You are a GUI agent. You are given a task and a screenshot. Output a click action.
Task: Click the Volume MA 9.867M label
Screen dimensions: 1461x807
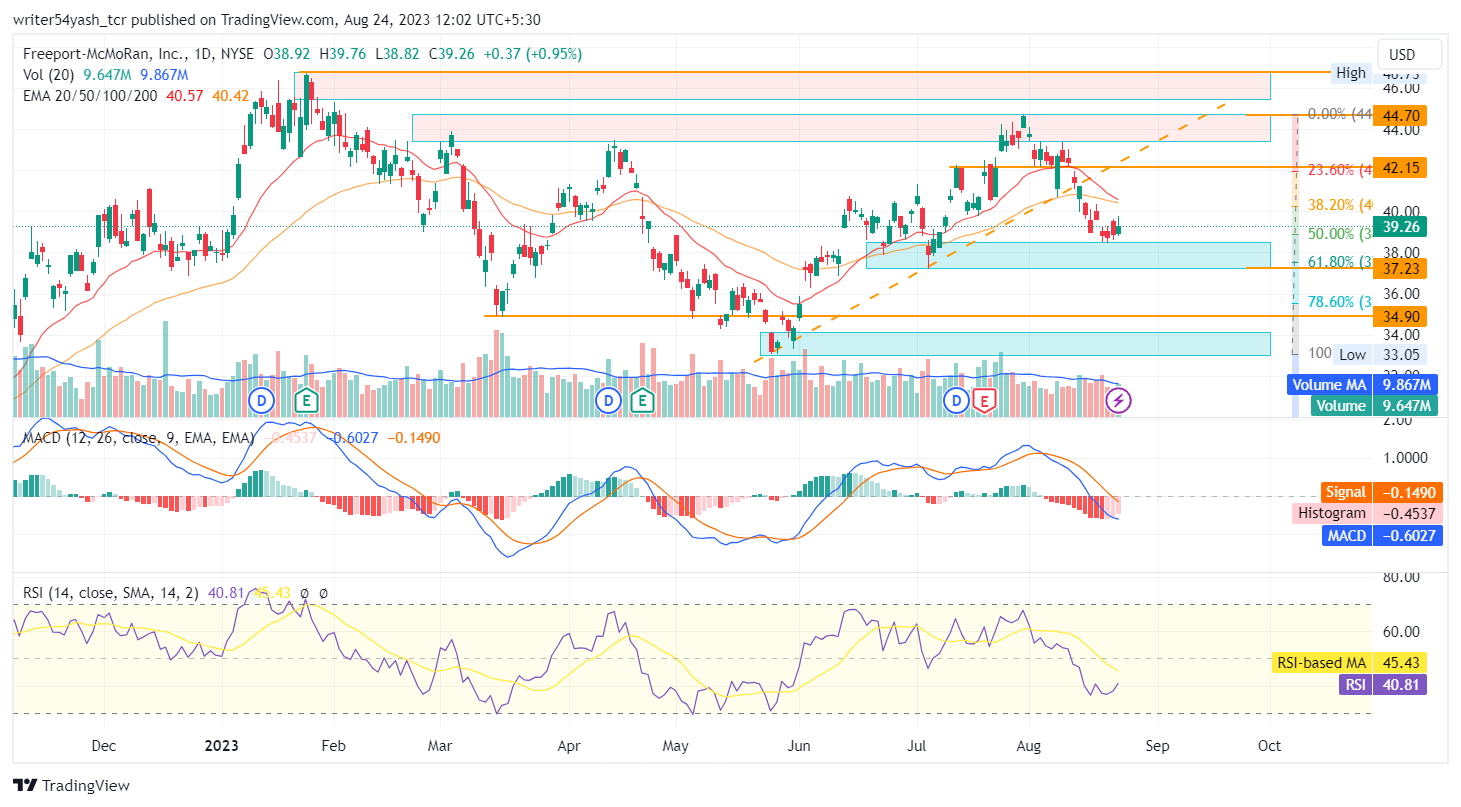1362,384
